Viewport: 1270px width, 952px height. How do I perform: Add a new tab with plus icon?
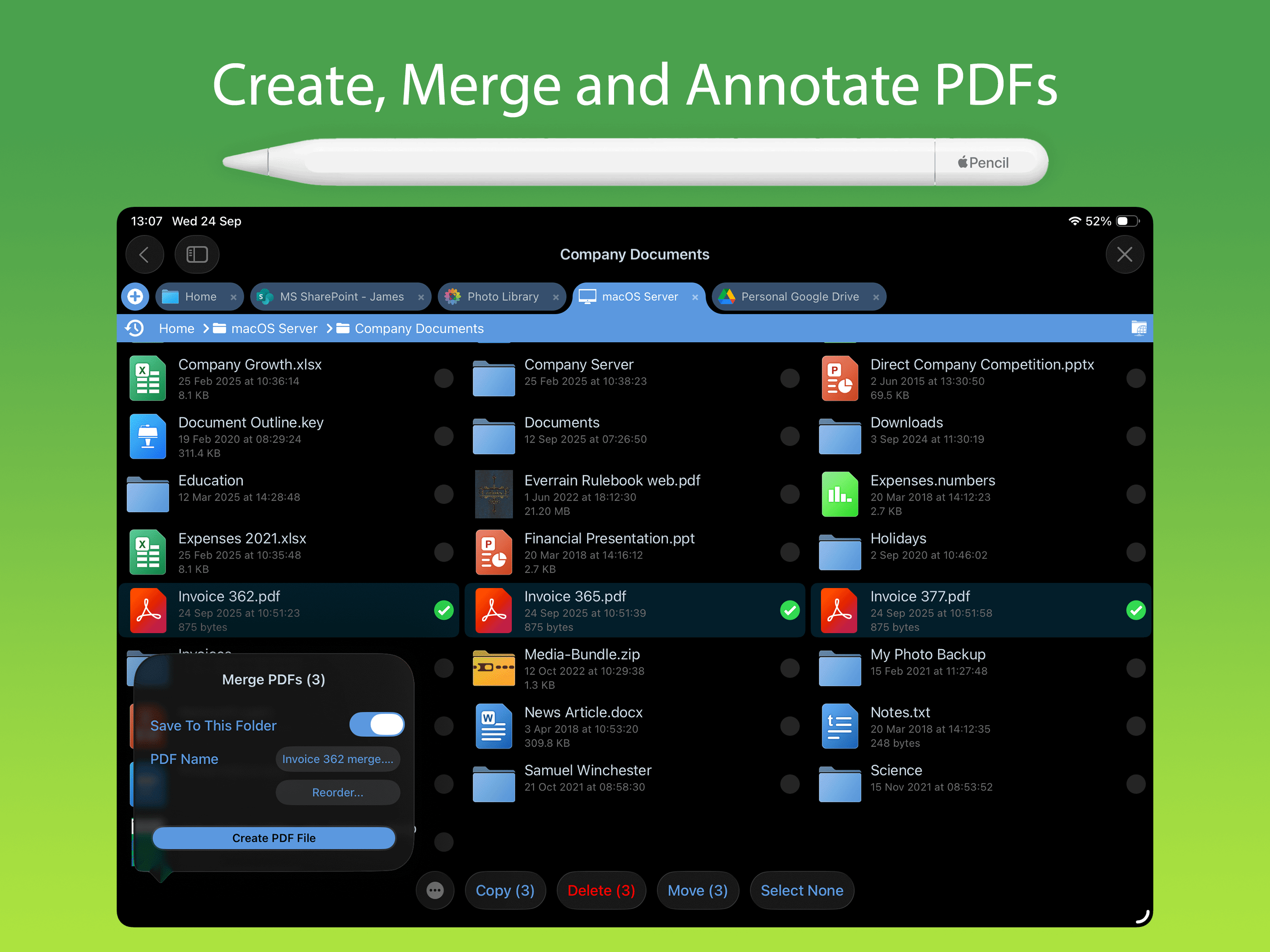tap(135, 296)
